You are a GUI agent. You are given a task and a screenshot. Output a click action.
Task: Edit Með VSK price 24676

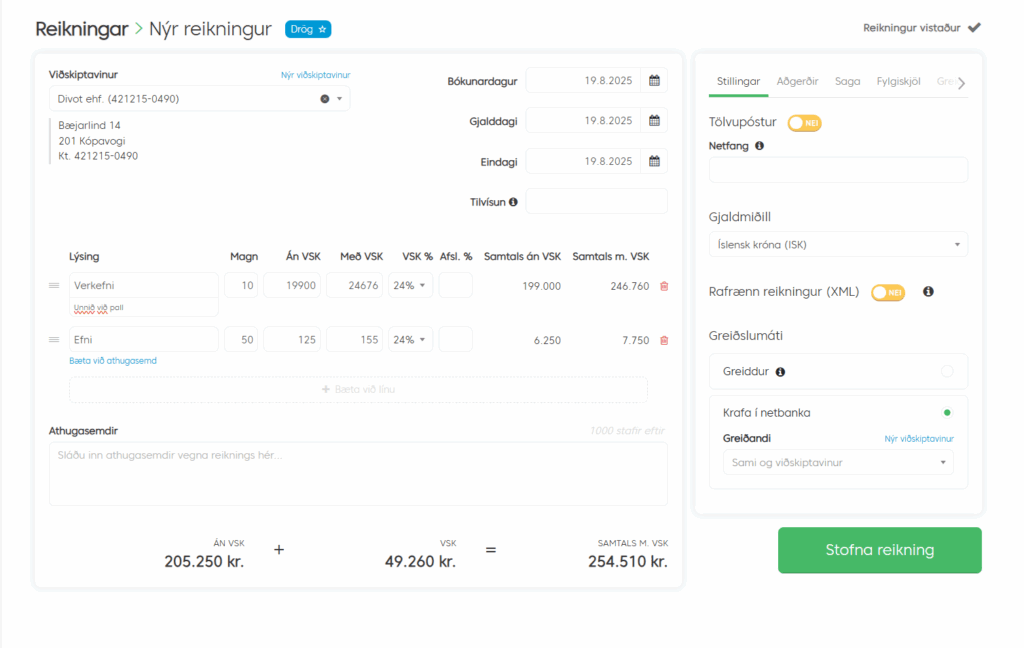[355, 285]
